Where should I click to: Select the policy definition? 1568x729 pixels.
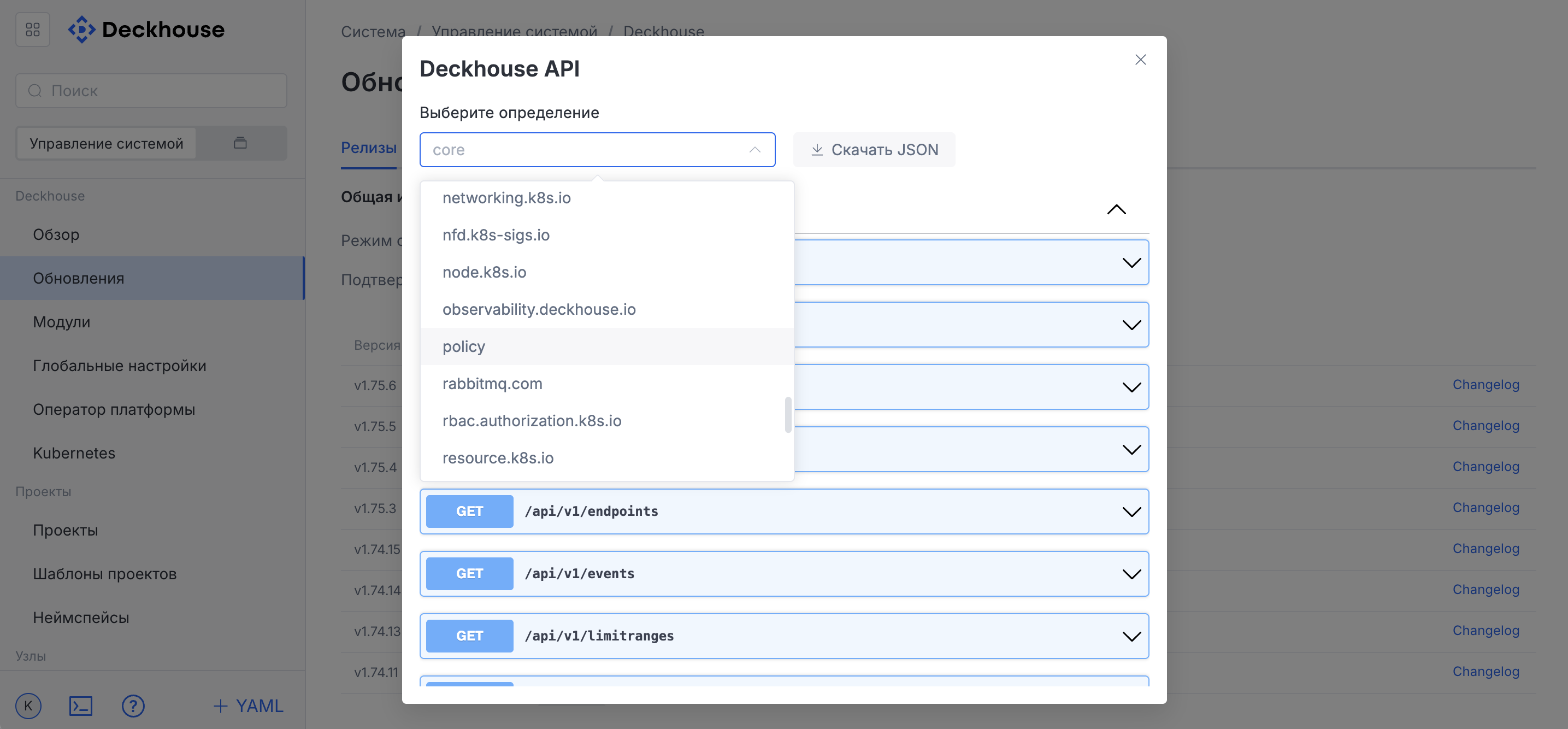(x=607, y=346)
